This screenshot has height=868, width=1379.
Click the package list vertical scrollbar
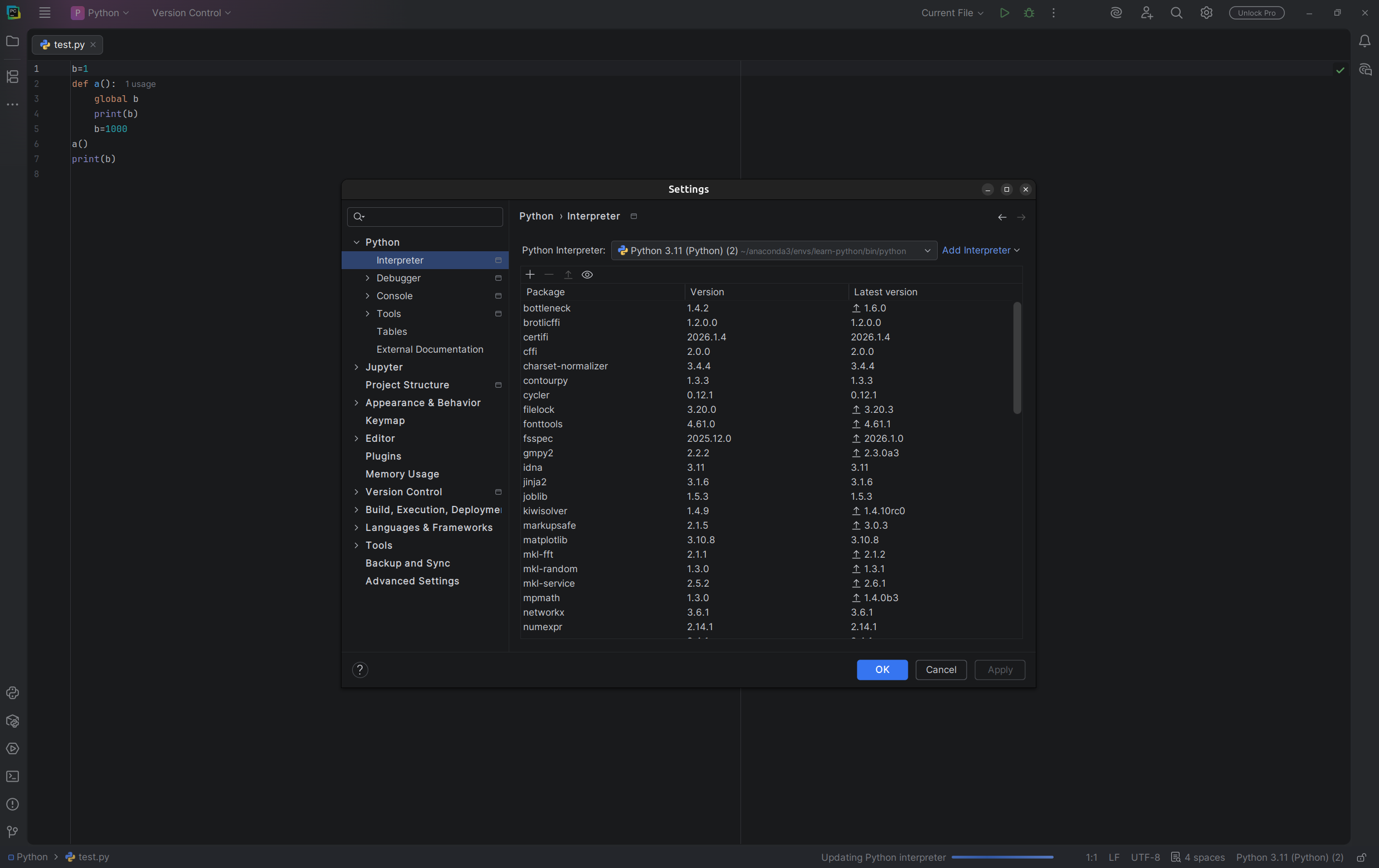[x=1017, y=358]
